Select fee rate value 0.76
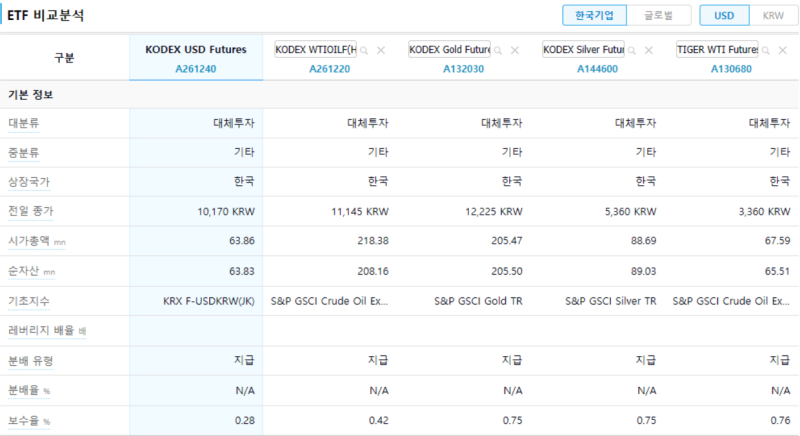 (781, 421)
